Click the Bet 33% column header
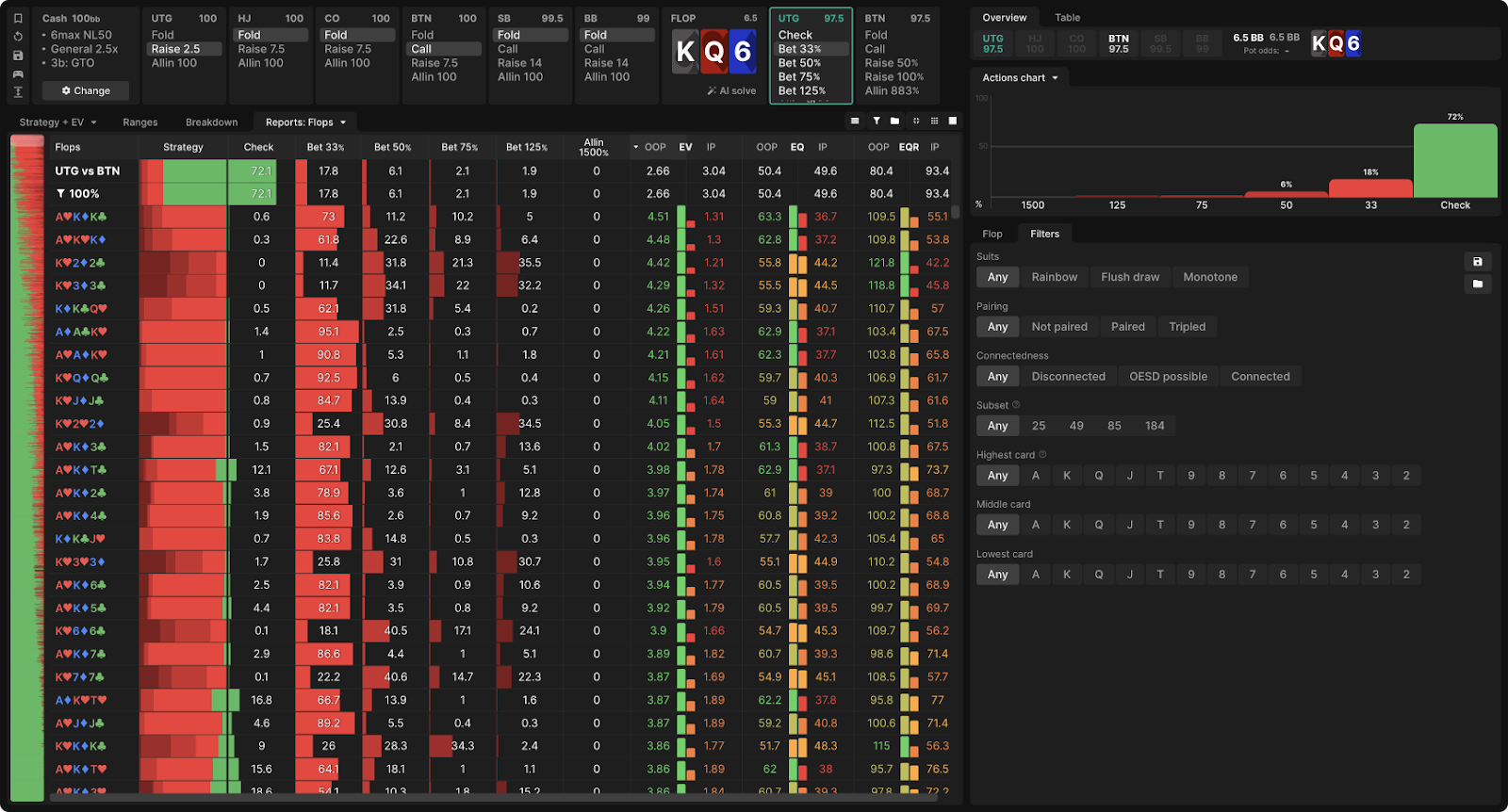 coord(325,147)
